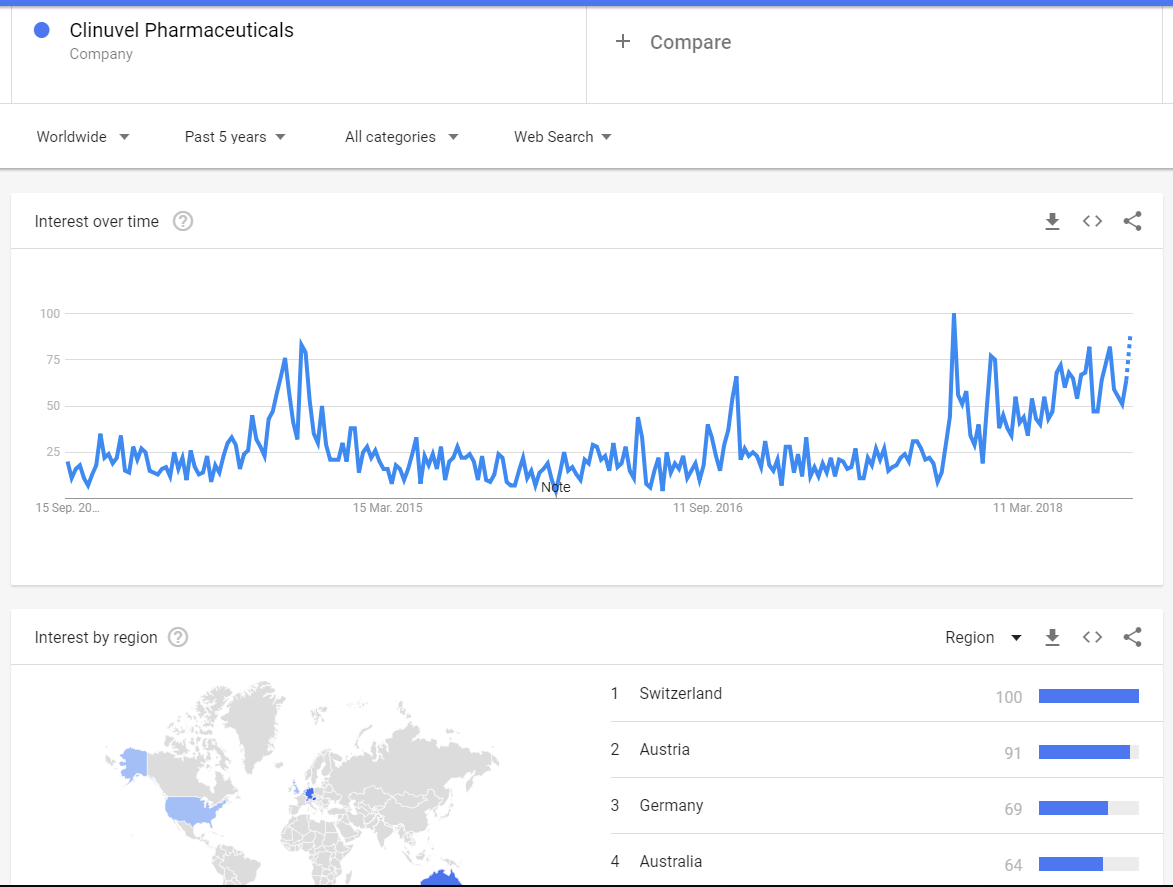Download the Interest by region data
1173x887 pixels.
[x=1052, y=638]
